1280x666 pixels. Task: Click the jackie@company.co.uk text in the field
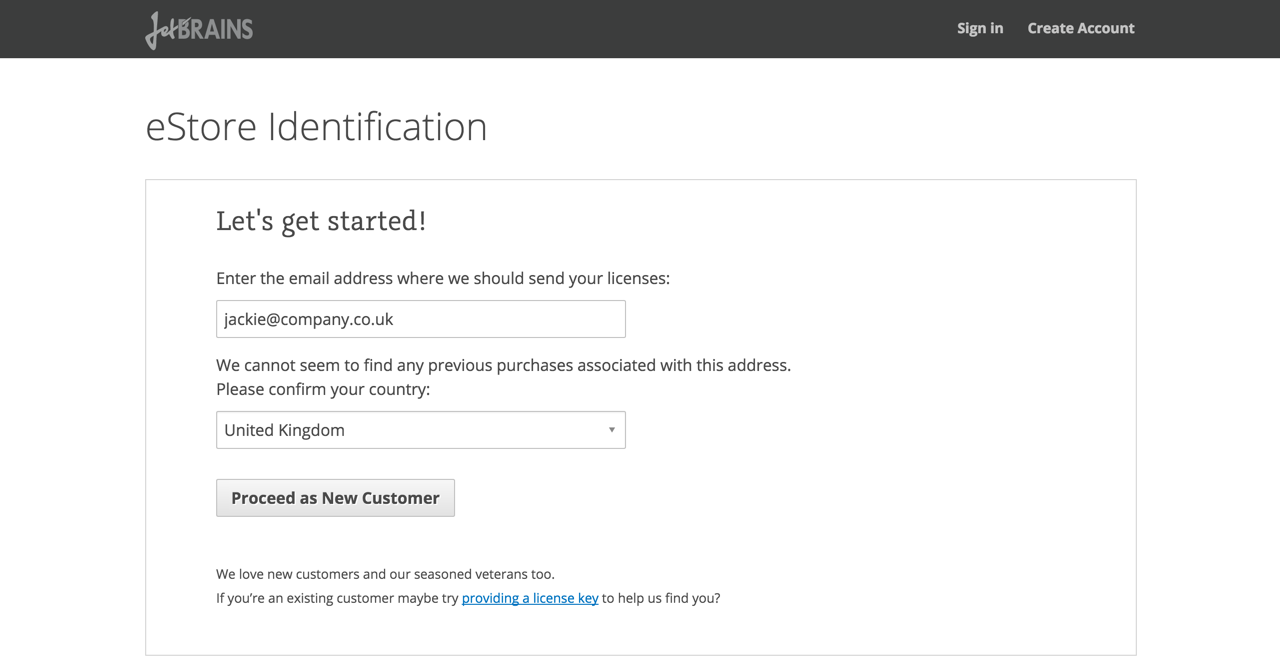[308, 319]
